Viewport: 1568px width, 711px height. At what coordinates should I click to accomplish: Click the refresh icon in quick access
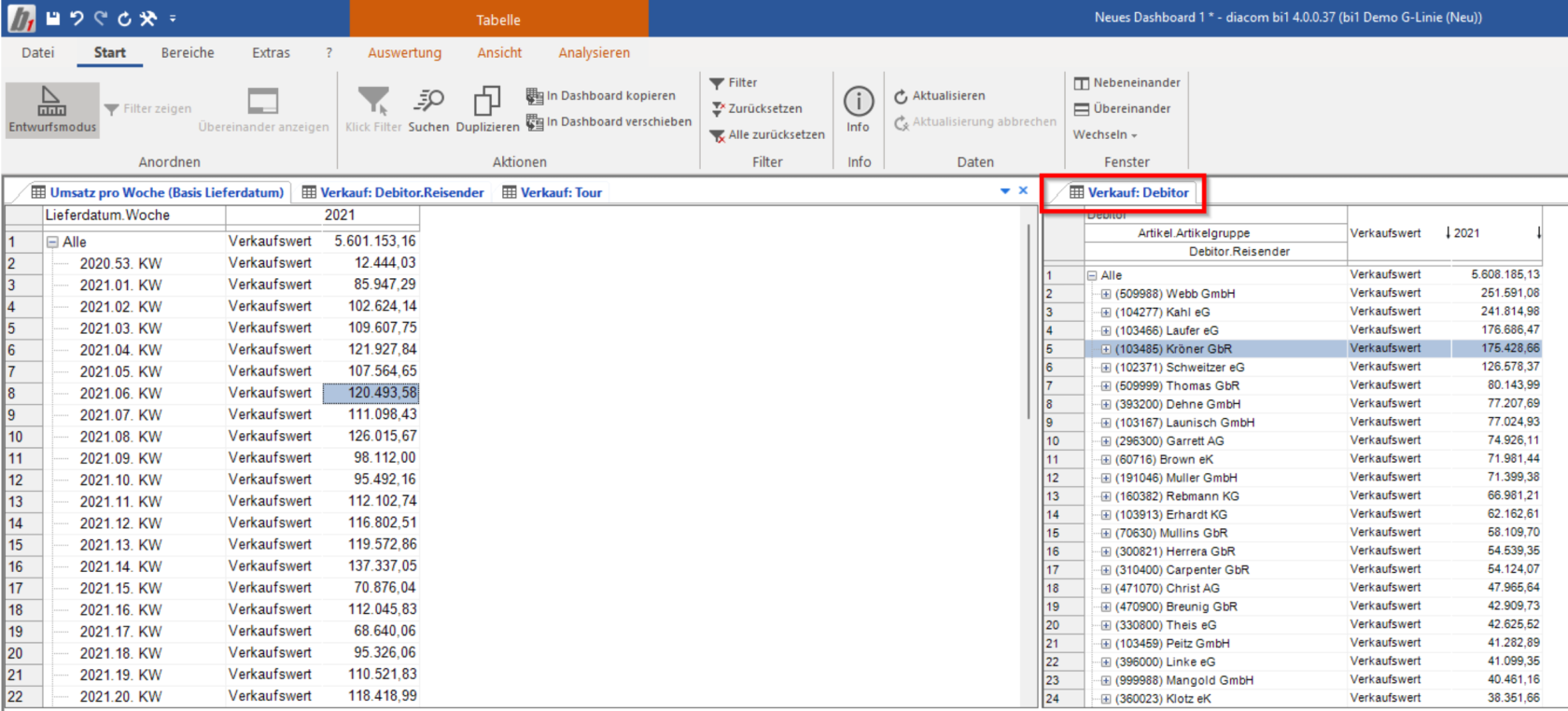(x=124, y=19)
